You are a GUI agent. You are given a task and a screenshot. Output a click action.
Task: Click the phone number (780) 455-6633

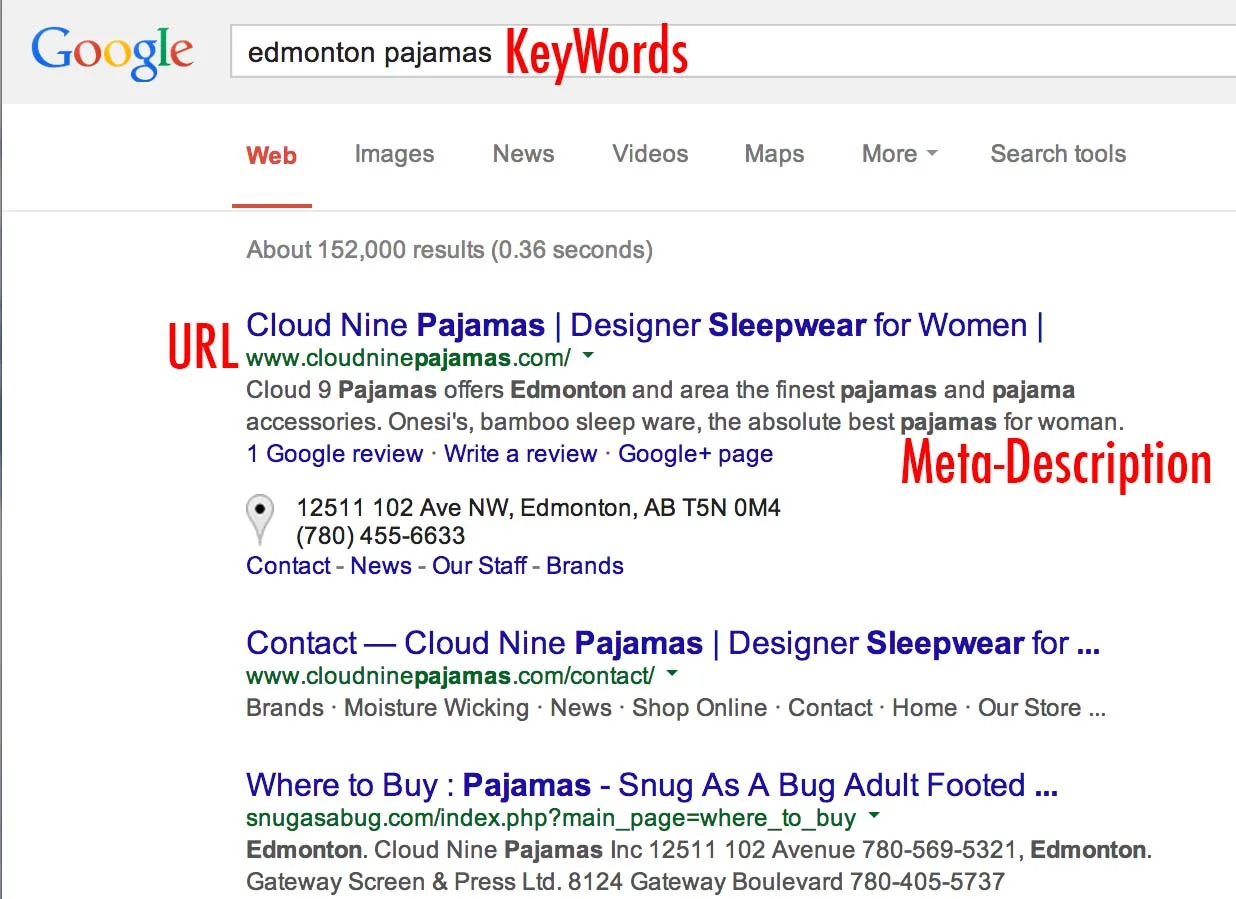coord(381,535)
